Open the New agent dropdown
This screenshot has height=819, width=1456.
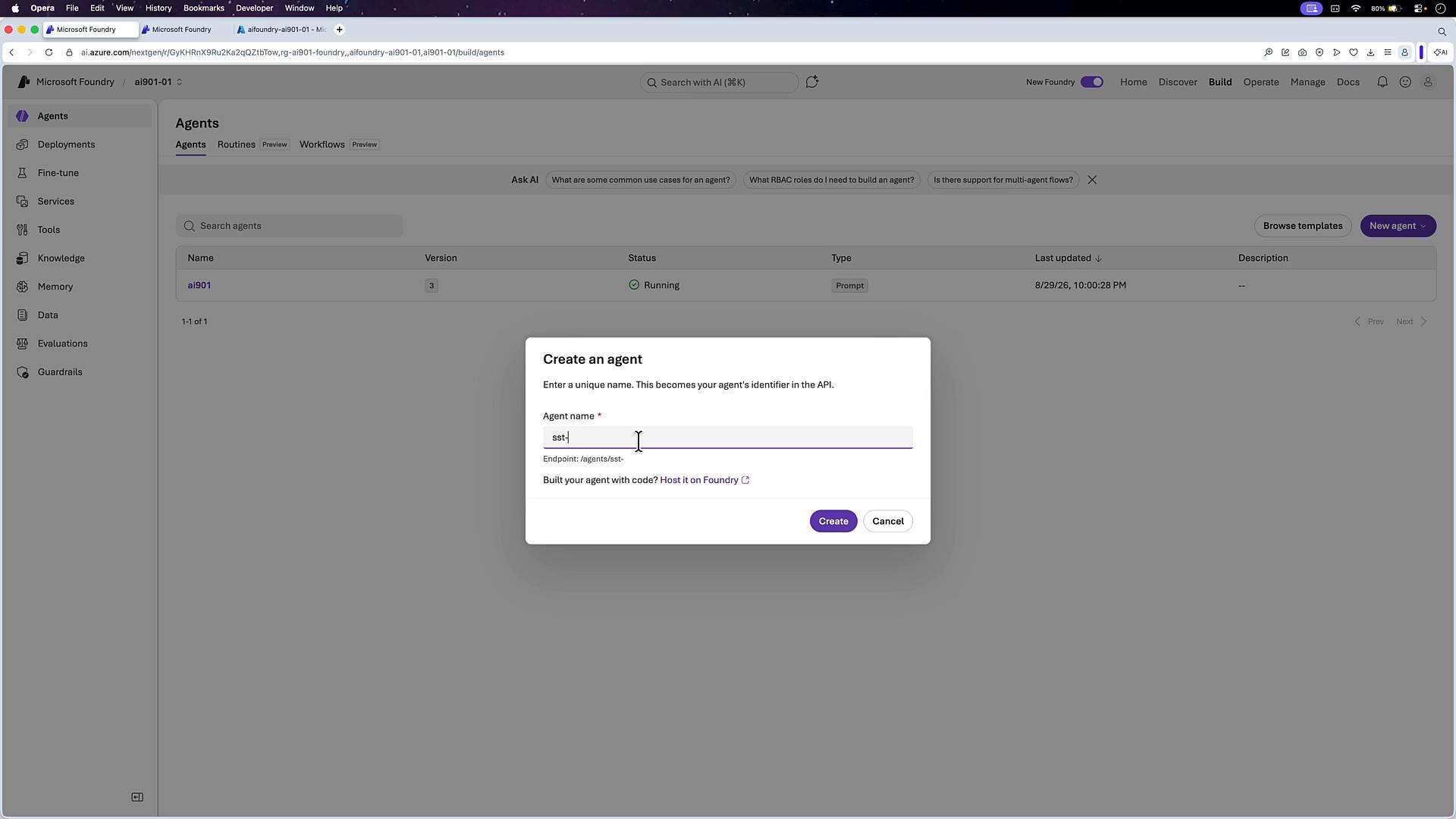pyautogui.click(x=1398, y=226)
